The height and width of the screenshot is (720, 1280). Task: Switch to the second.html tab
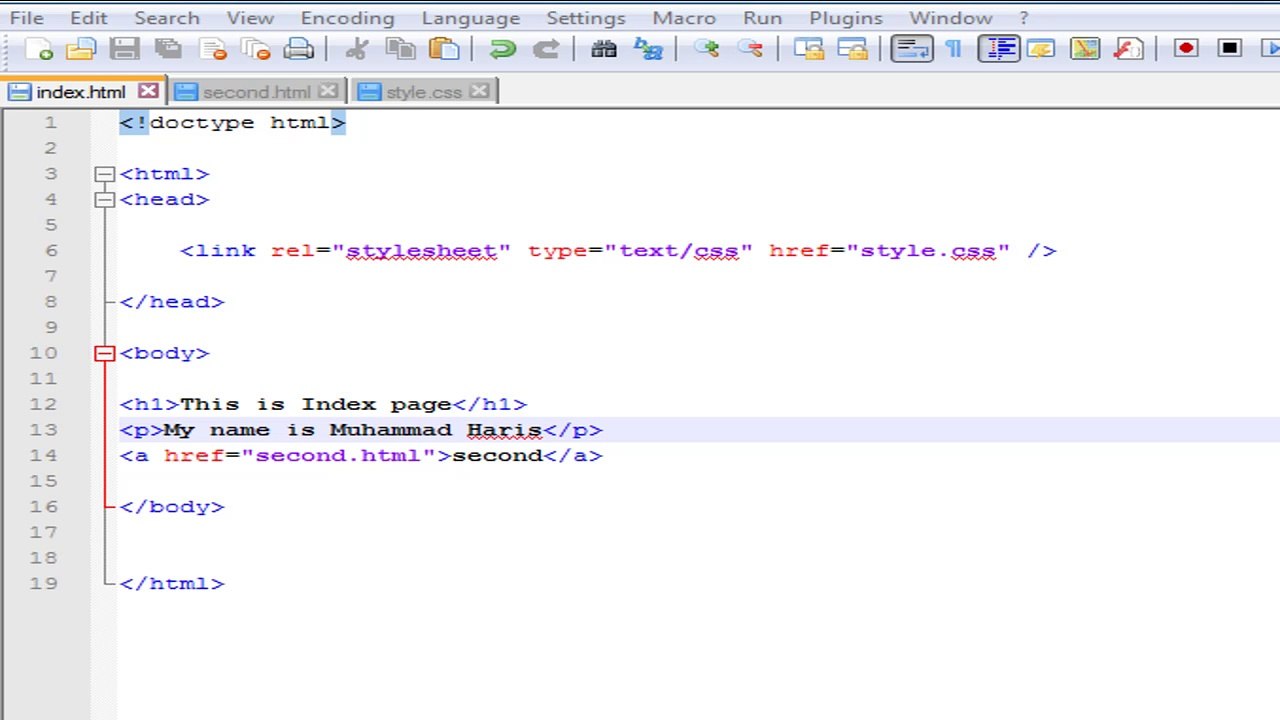tap(256, 92)
